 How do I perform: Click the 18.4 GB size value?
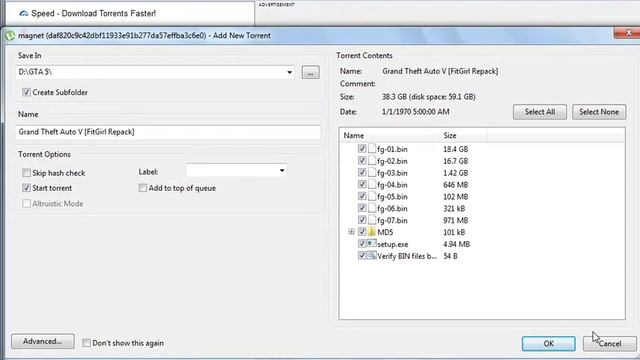pos(456,149)
